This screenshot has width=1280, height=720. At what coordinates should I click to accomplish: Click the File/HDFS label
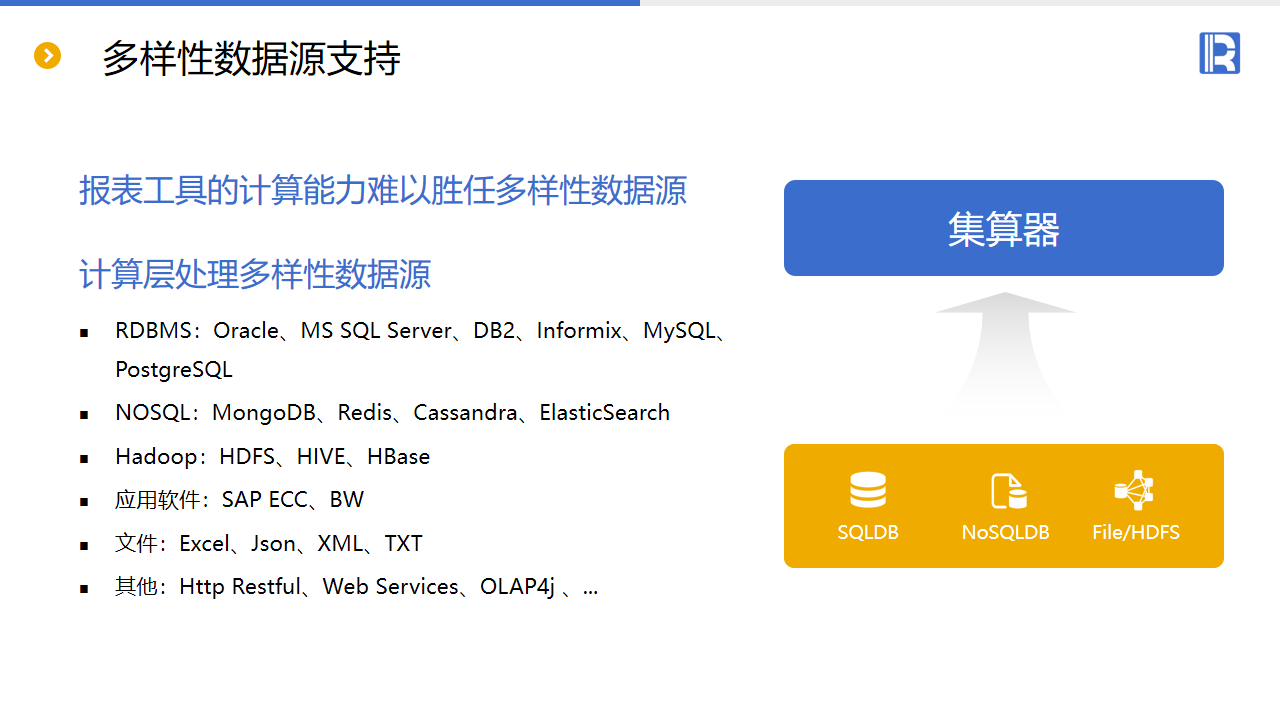(x=1136, y=533)
